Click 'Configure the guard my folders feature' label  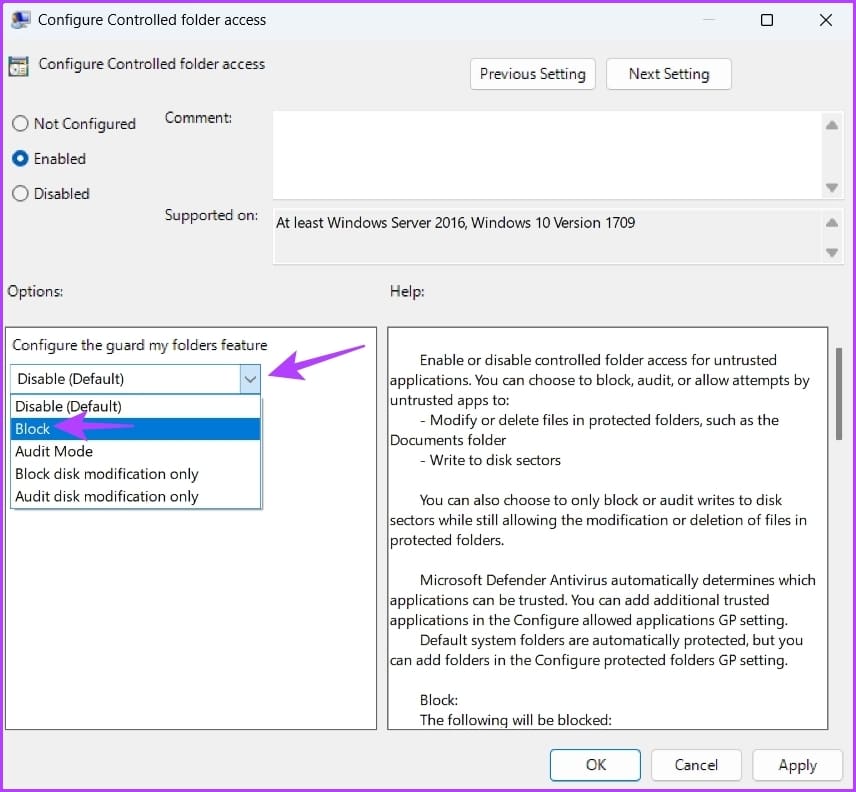tap(140, 345)
